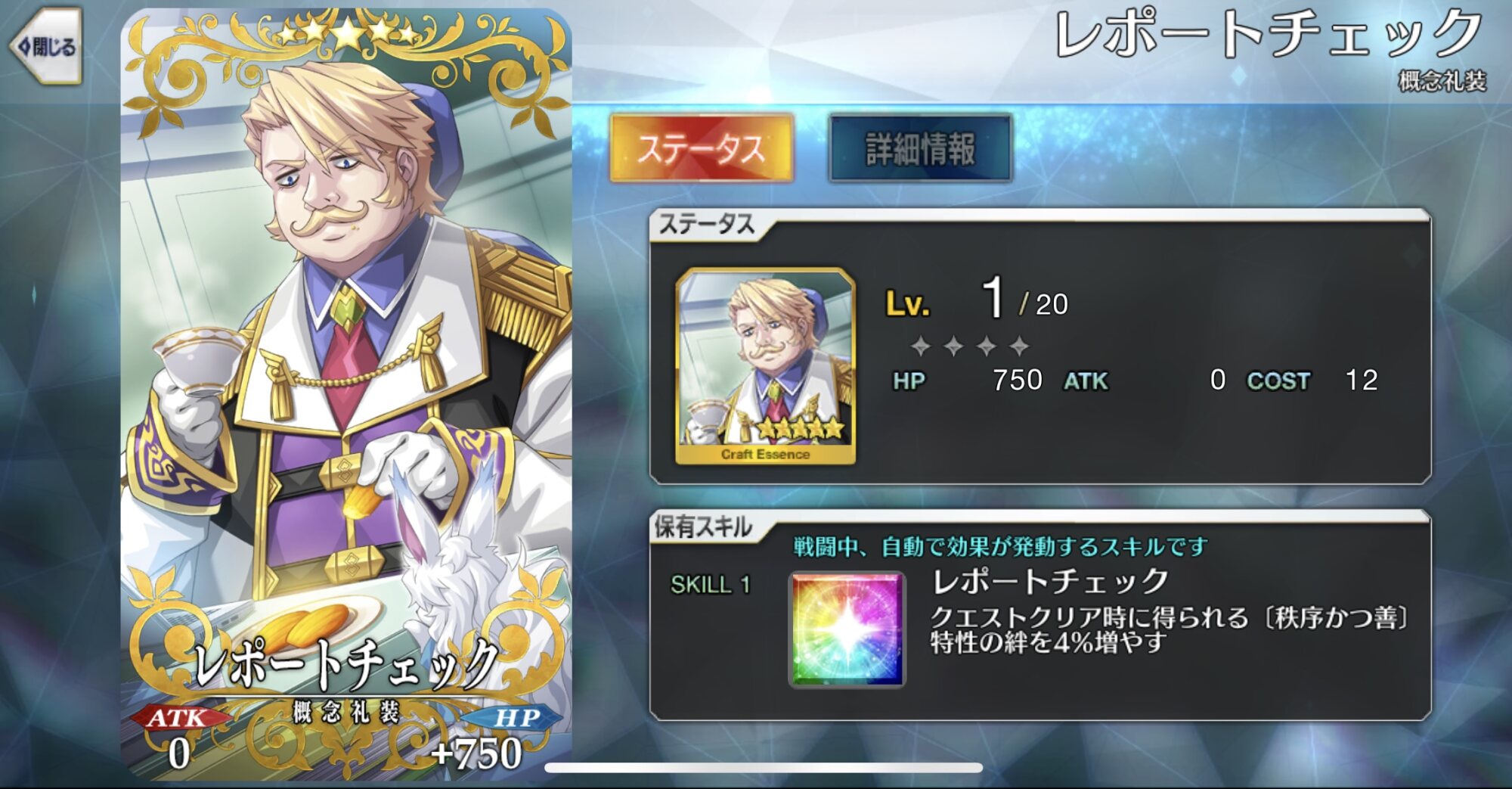Screen dimensions: 1512x789
Task: Tap the four limit break stars
Action: click(969, 346)
